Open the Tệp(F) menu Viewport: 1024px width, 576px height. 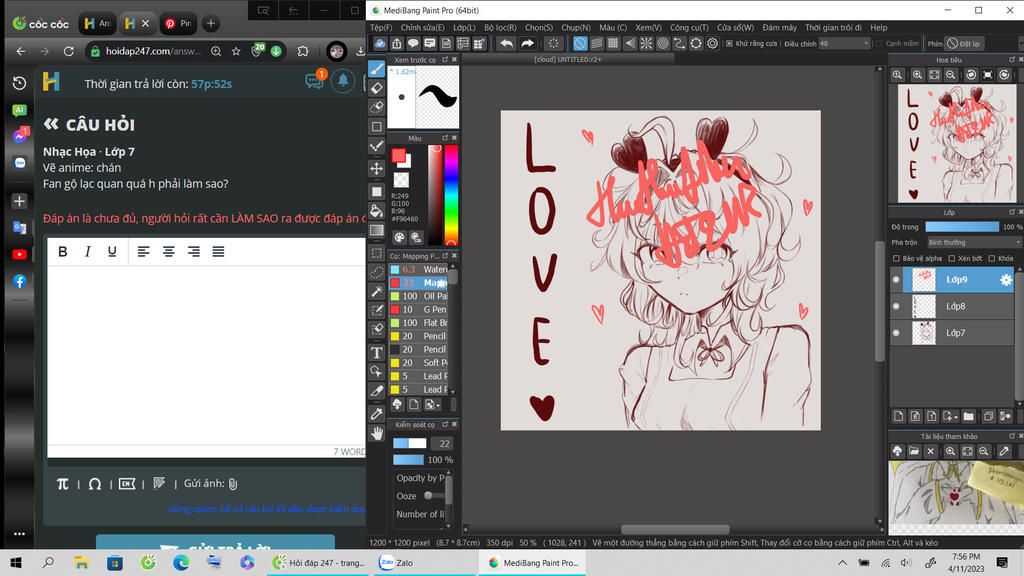point(381,27)
